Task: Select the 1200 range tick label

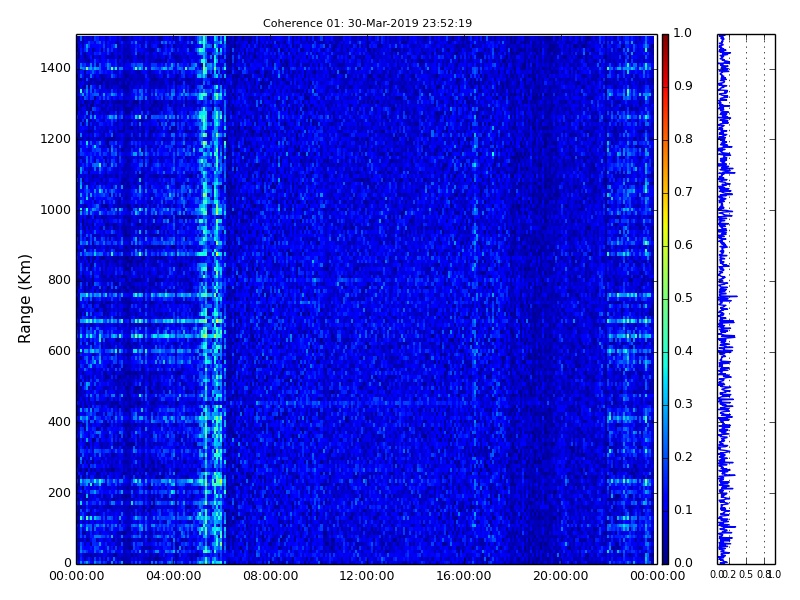Action: point(56,139)
